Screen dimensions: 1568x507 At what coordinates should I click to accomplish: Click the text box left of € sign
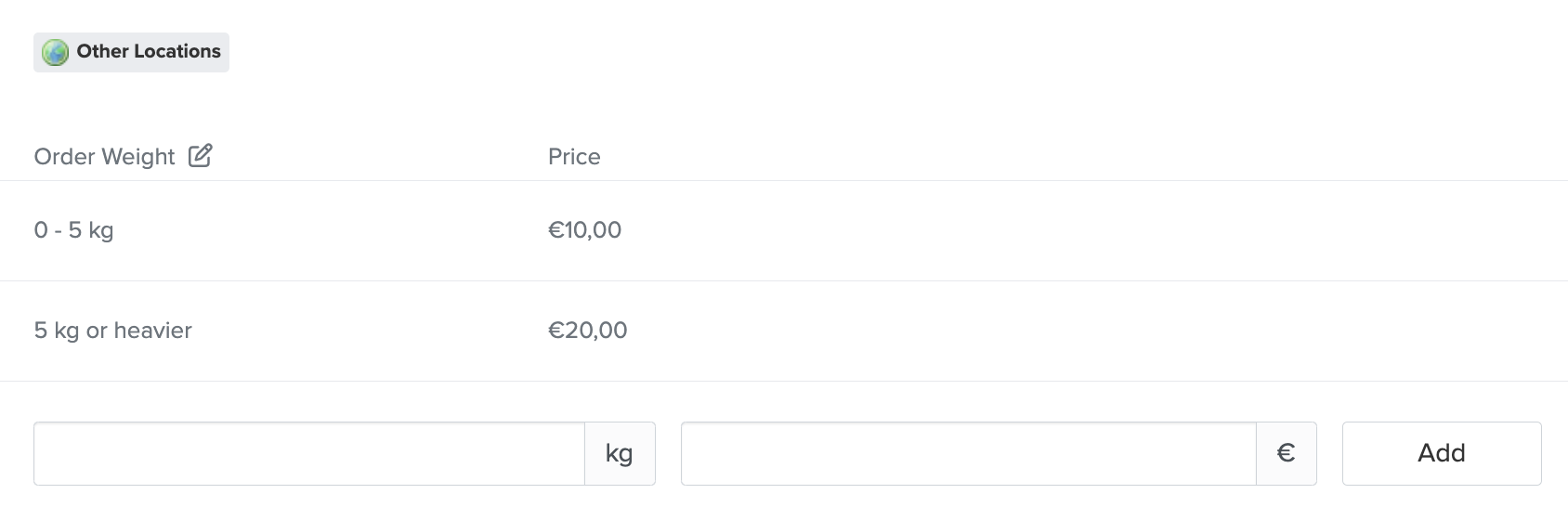pyautogui.click(x=968, y=453)
